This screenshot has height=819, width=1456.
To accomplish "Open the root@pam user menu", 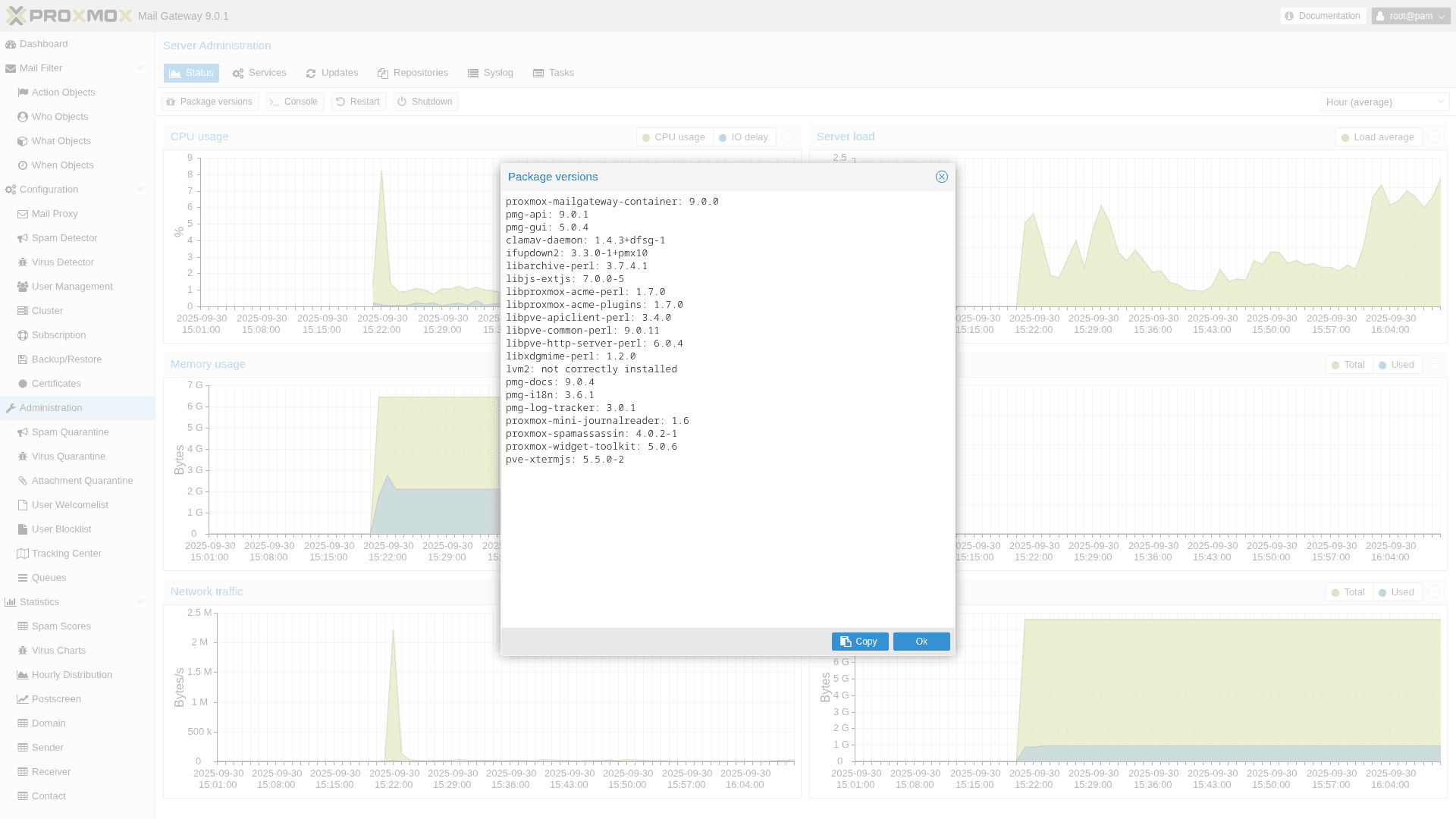I will point(1410,15).
